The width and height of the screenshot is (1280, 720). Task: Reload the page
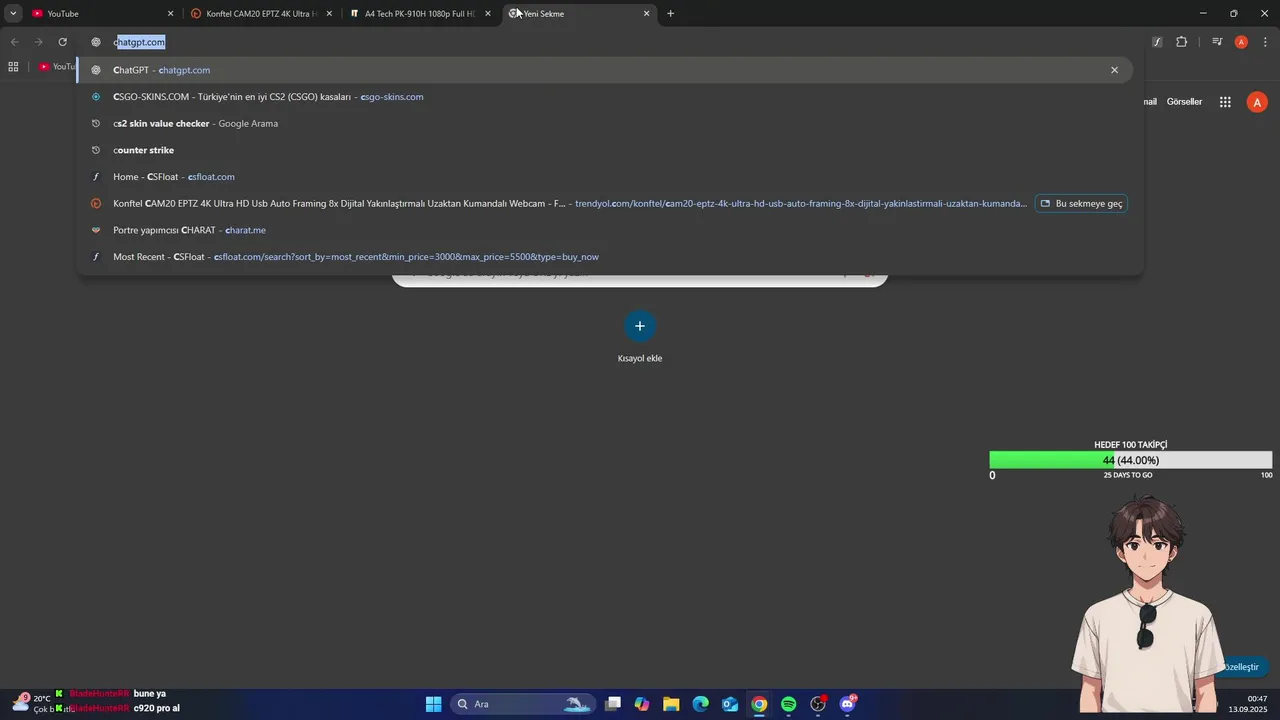click(x=62, y=42)
